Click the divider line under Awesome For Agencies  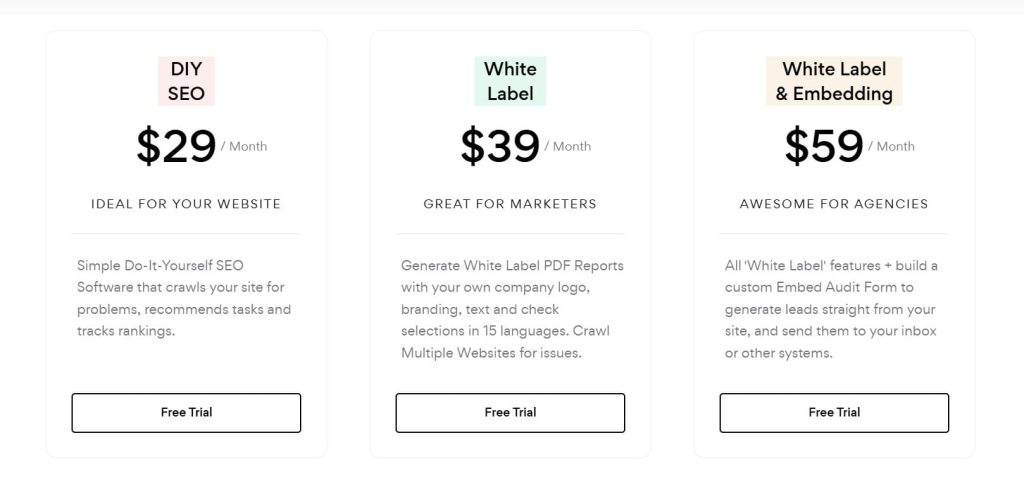tap(834, 234)
